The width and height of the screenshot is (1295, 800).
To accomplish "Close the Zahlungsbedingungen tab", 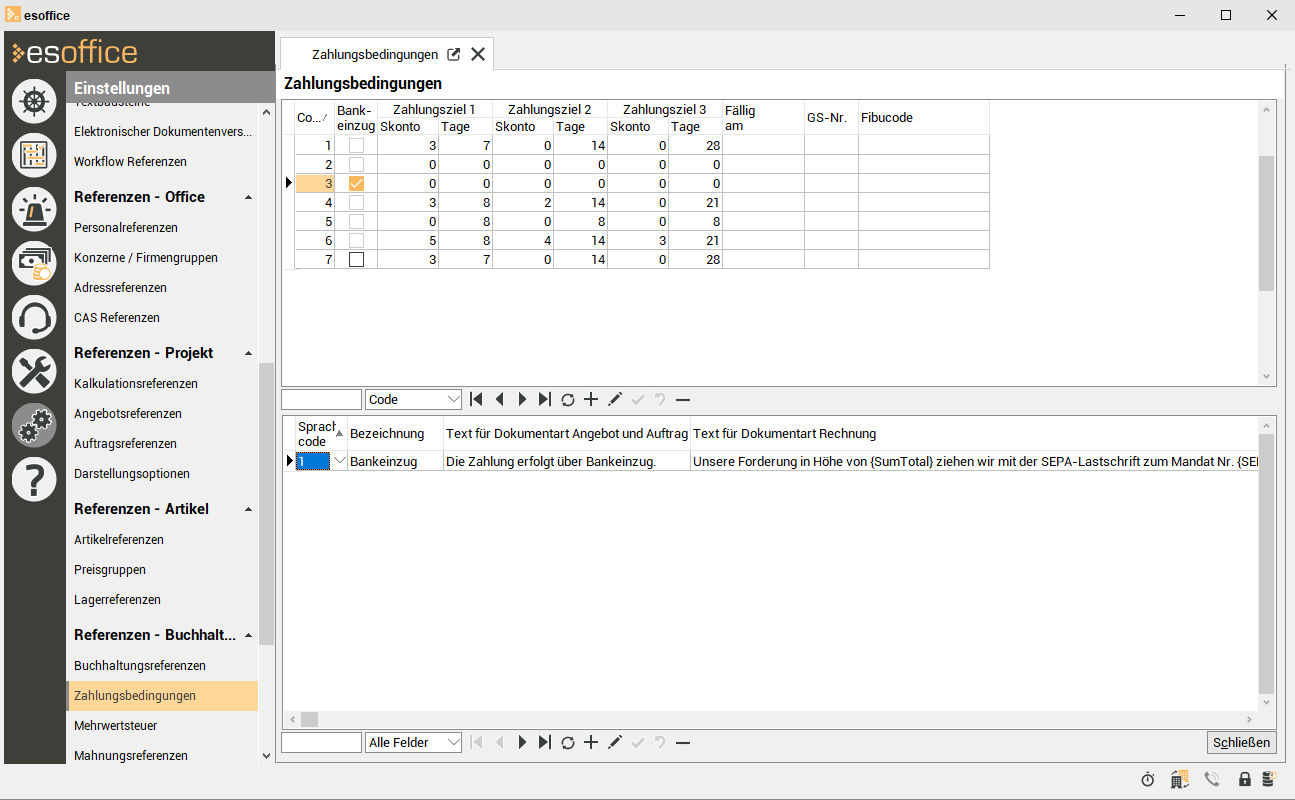I will [x=478, y=54].
